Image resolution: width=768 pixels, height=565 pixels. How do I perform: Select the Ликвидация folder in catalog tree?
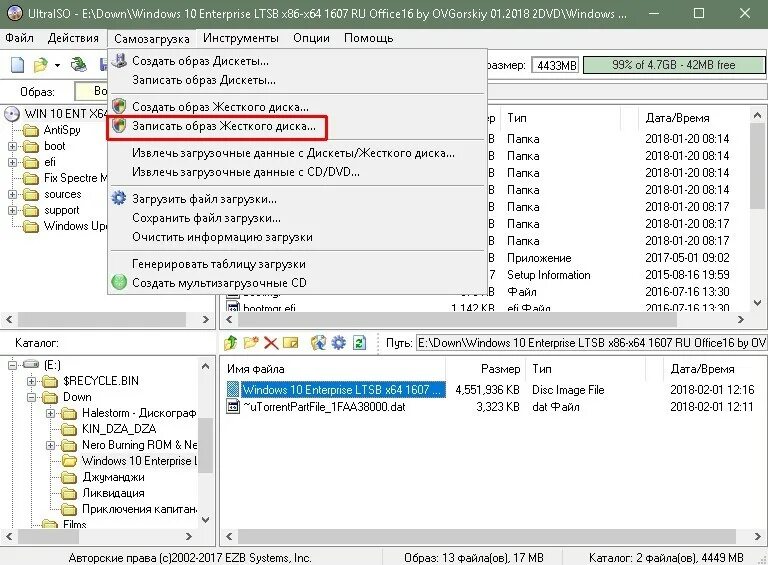(113, 493)
